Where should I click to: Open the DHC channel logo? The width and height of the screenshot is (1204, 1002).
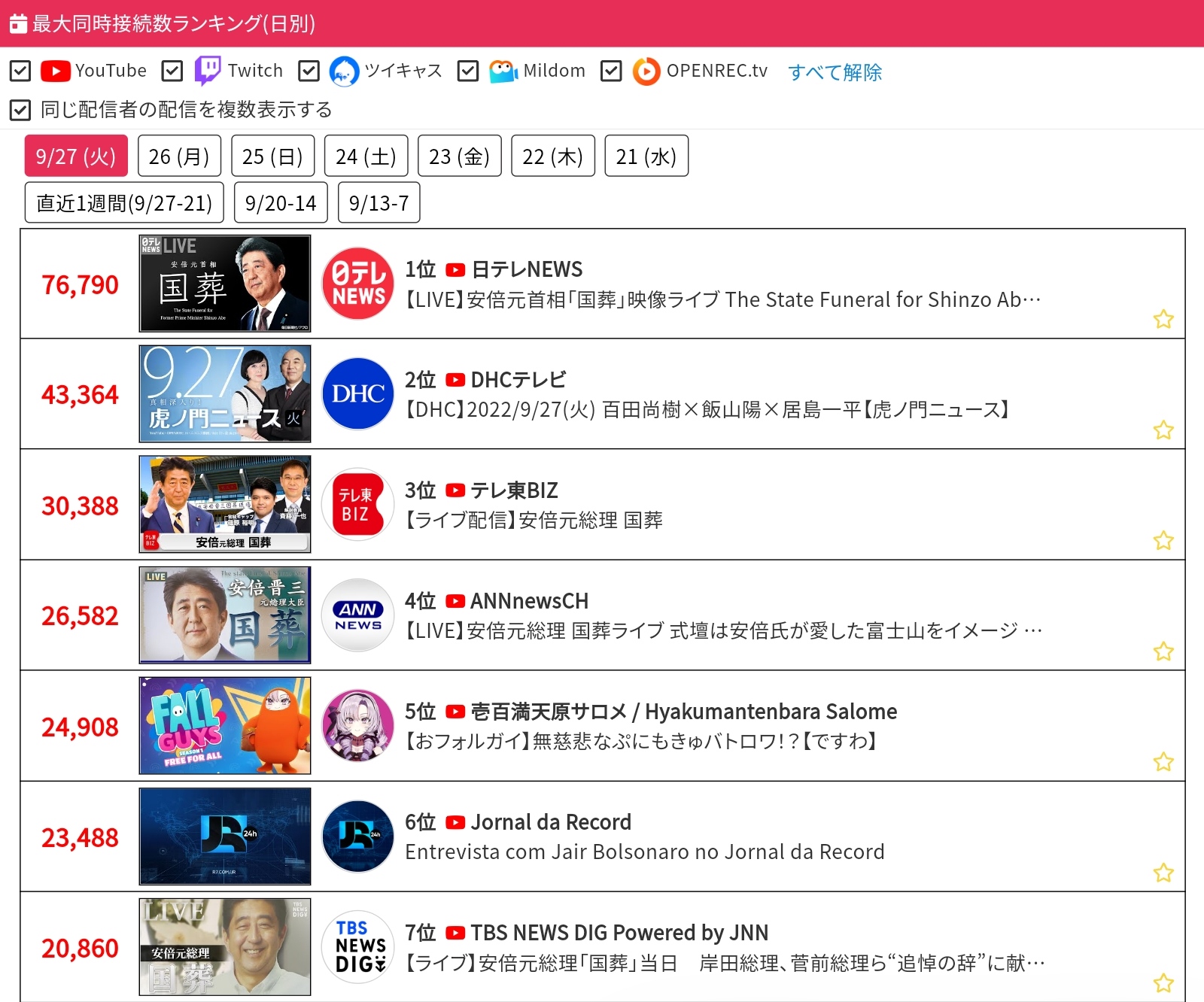coord(358,393)
